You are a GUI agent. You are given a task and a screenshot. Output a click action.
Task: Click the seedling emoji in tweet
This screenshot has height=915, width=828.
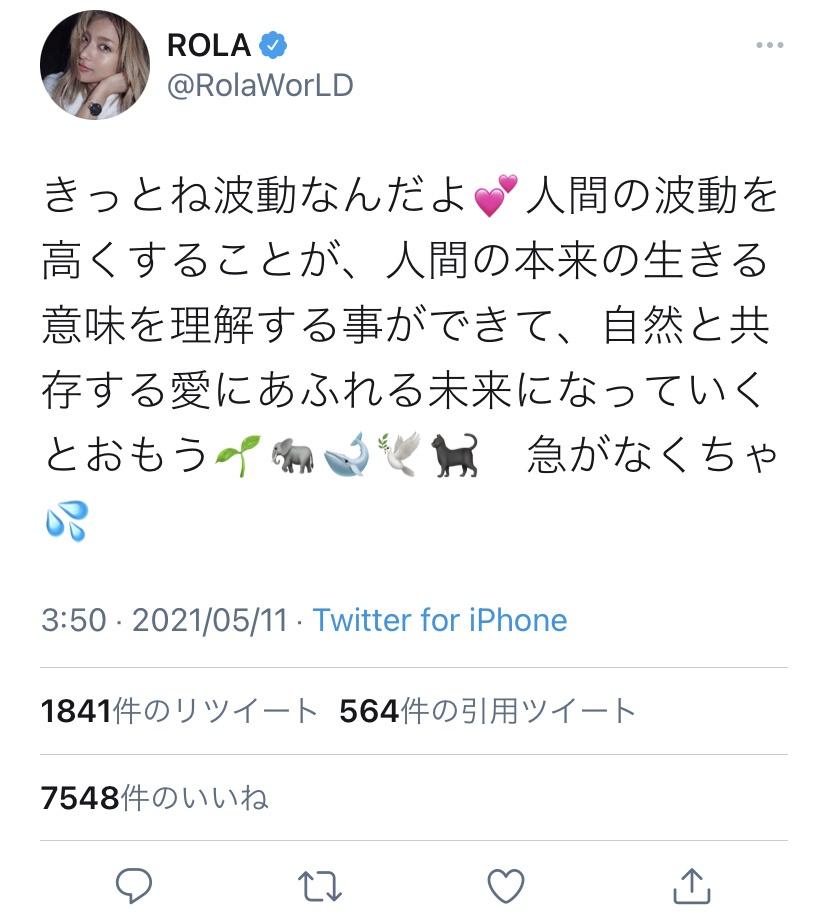pyautogui.click(x=237, y=455)
